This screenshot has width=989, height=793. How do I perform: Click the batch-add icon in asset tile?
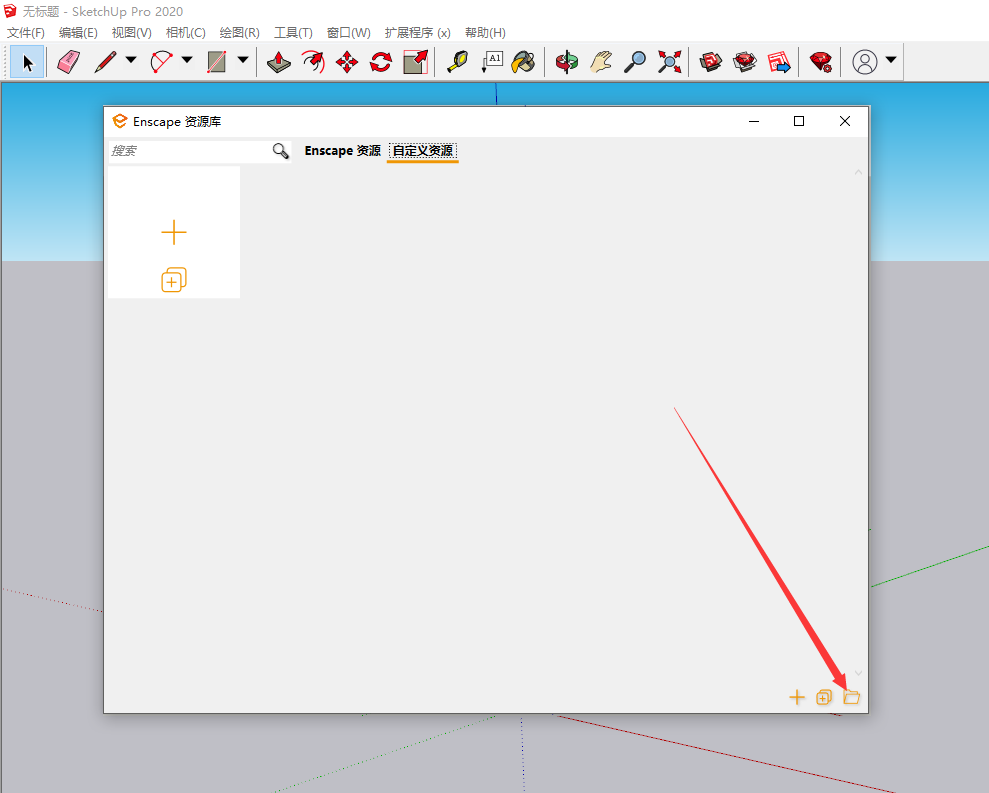(x=173, y=279)
